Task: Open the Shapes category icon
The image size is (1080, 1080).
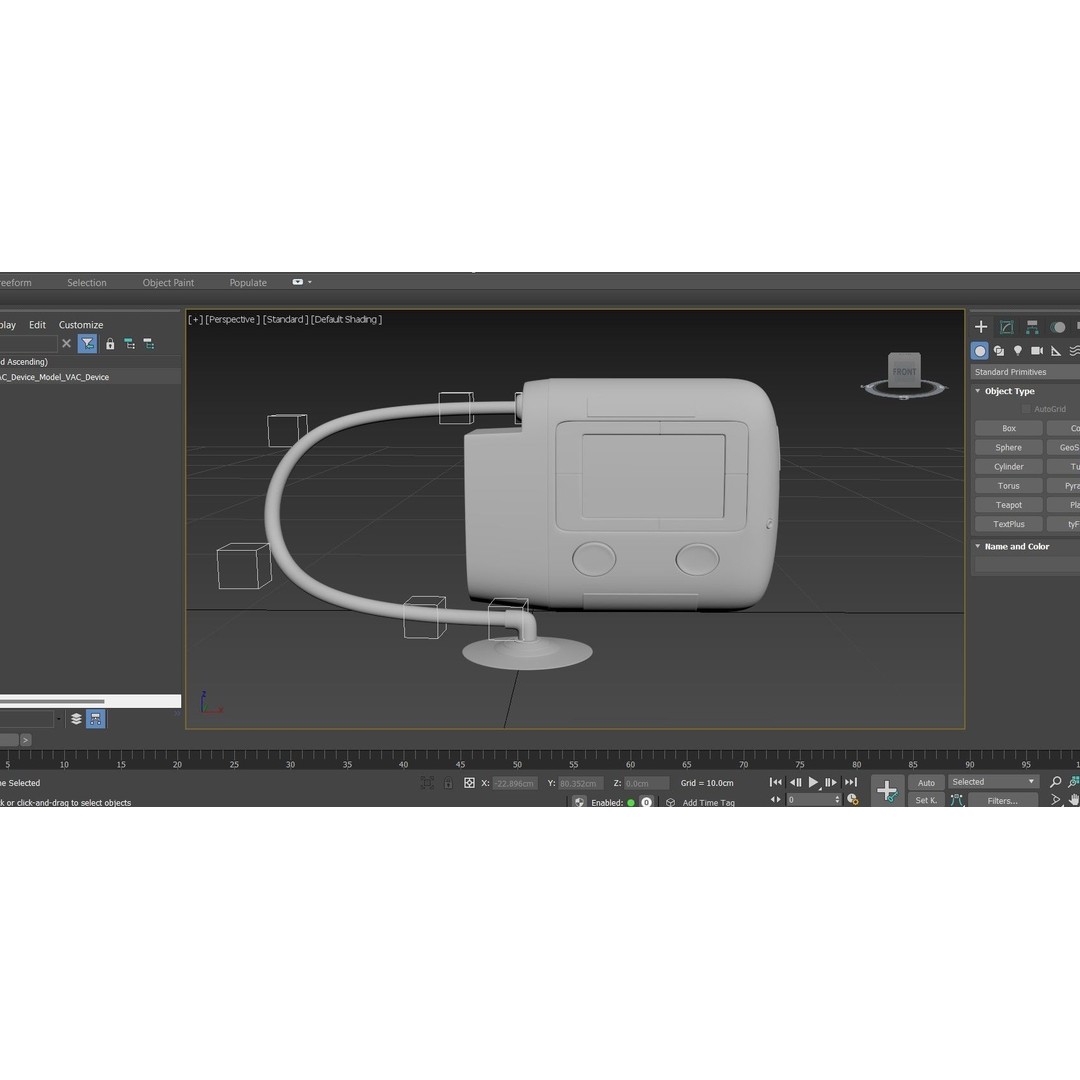Action: (x=999, y=350)
